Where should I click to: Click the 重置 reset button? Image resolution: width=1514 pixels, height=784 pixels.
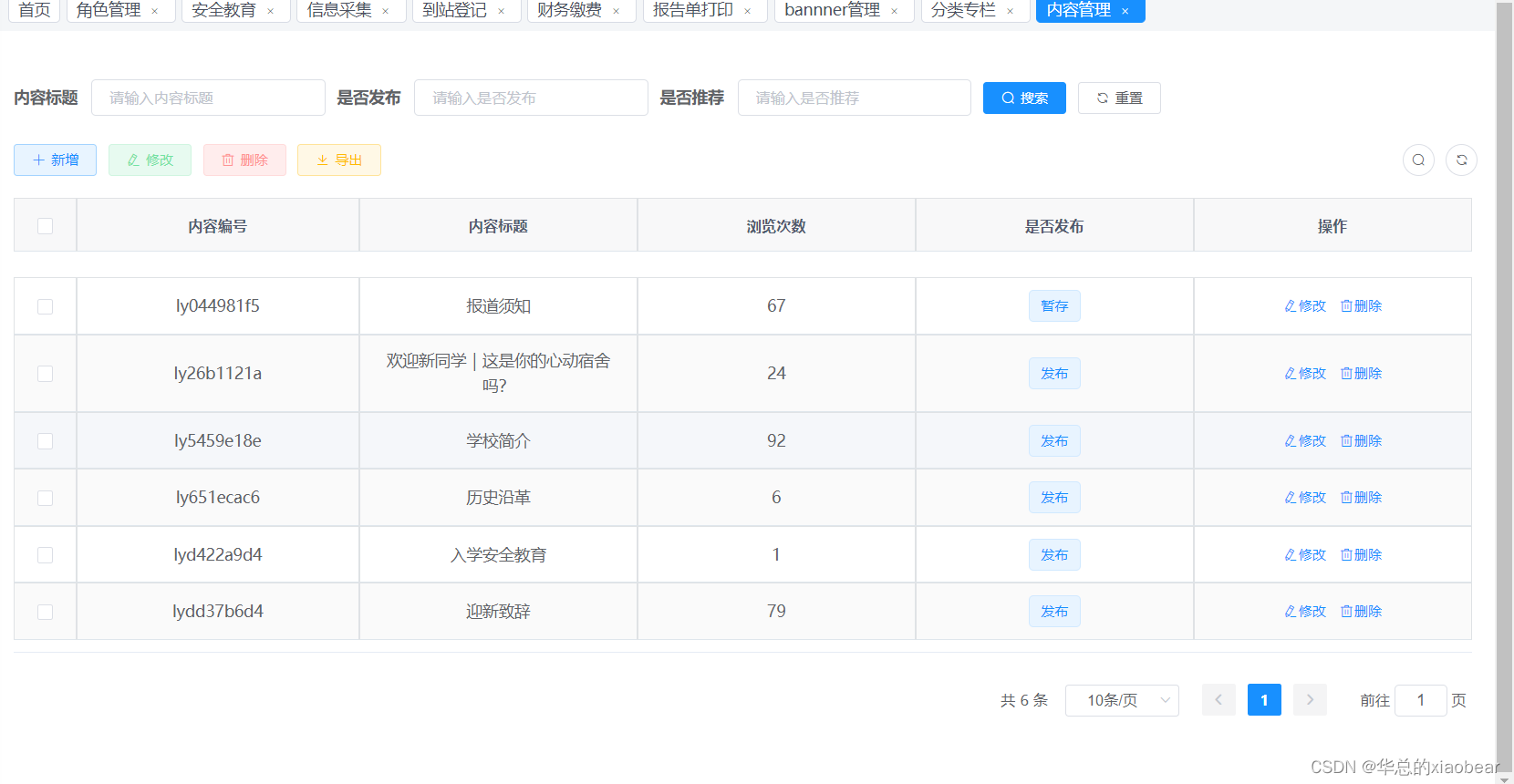[1119, 98]
